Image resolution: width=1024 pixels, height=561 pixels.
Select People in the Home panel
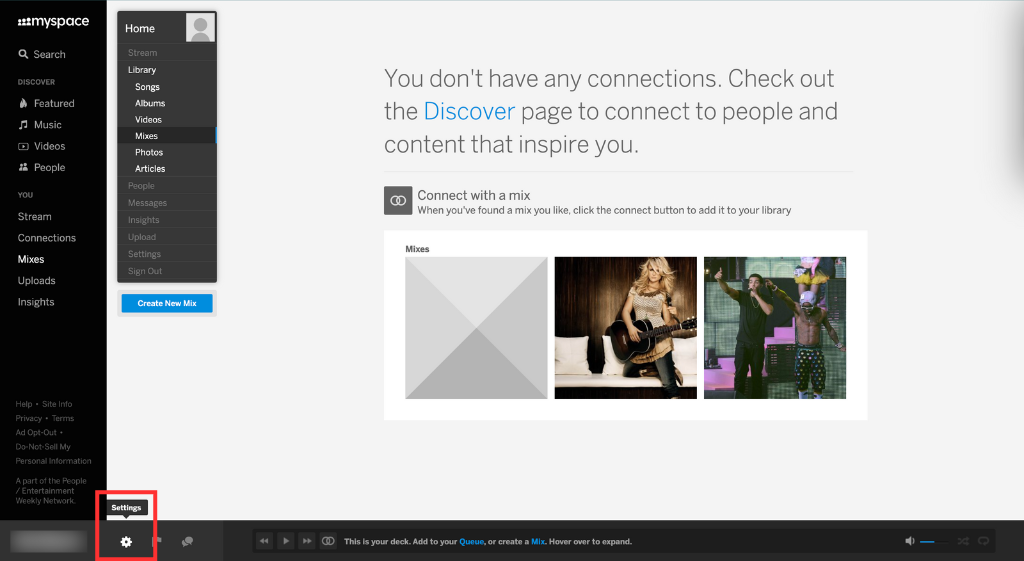[167, 185]
